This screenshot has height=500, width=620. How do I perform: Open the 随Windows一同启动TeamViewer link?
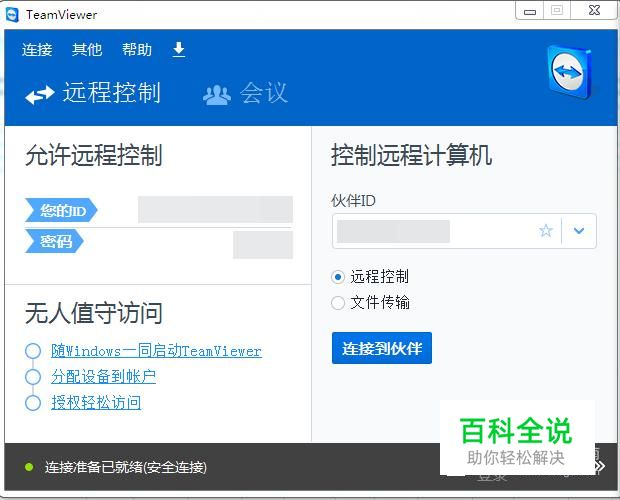pyautogui.click(x=156, y=351)
